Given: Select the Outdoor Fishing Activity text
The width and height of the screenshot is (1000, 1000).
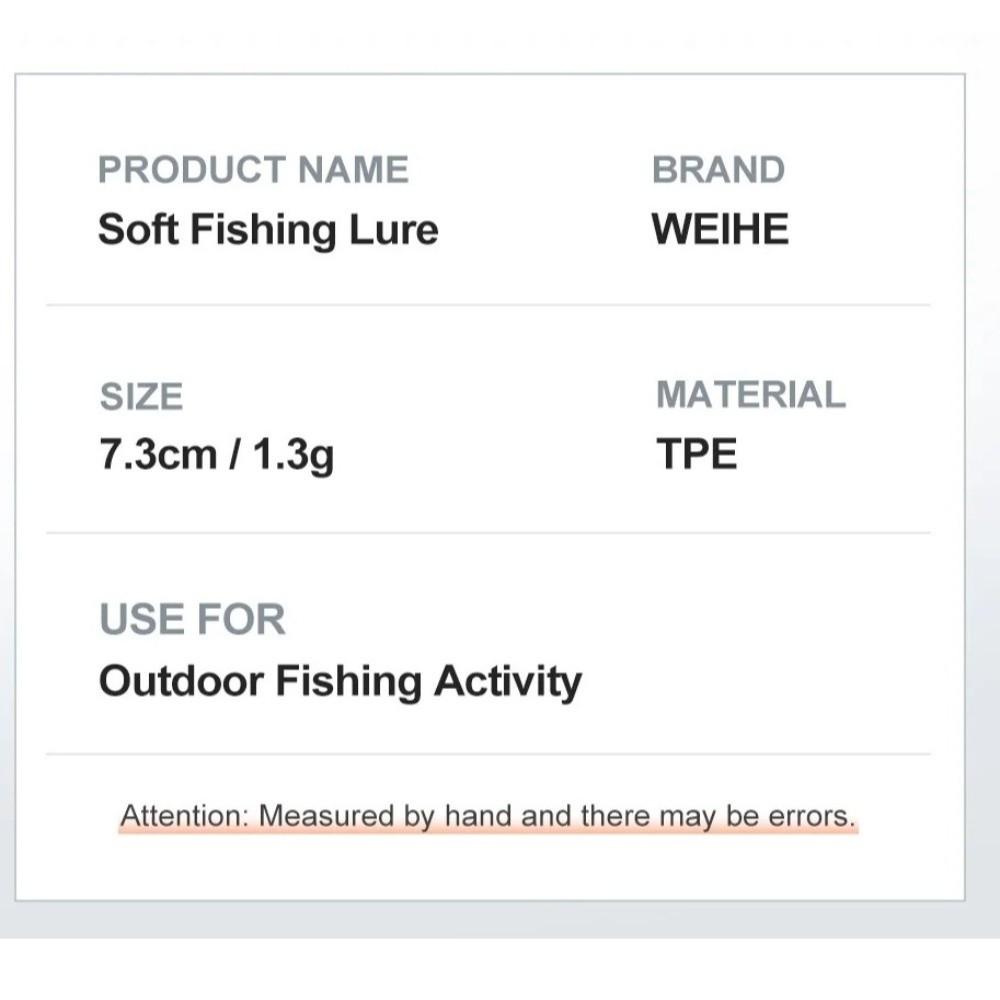Looking at the screenshot, I should (x=340, y=682).
